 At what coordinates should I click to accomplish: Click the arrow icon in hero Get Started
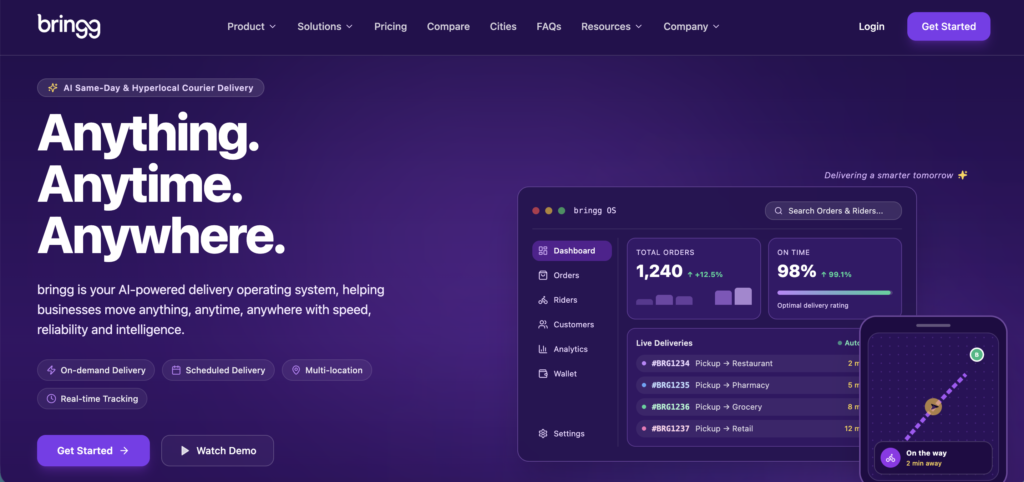(124, 451)
